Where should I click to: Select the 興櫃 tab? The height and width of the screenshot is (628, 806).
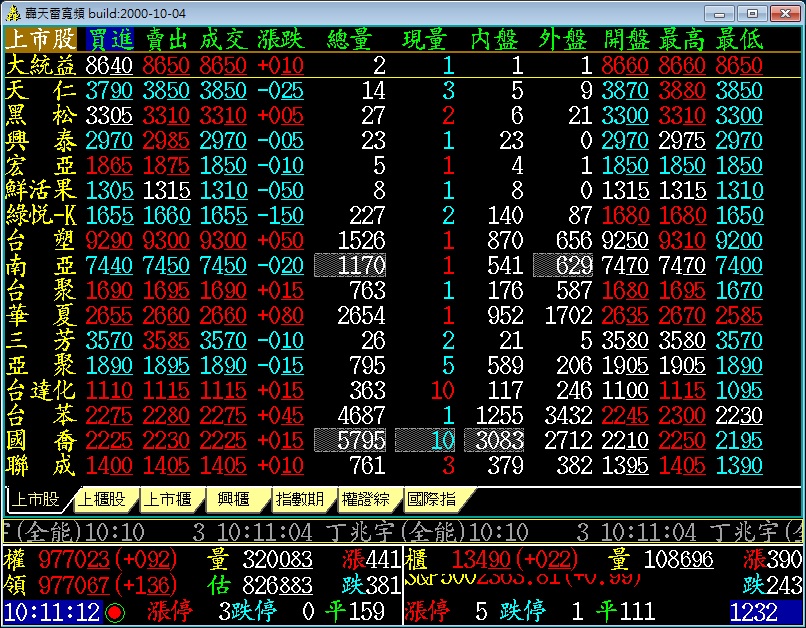click(x=234, y=499)
